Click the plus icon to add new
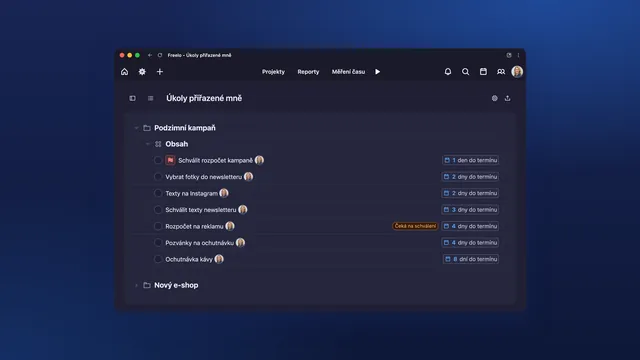Image resolution: width=640 pixels, height=360 pixels. tap(160, 72)
